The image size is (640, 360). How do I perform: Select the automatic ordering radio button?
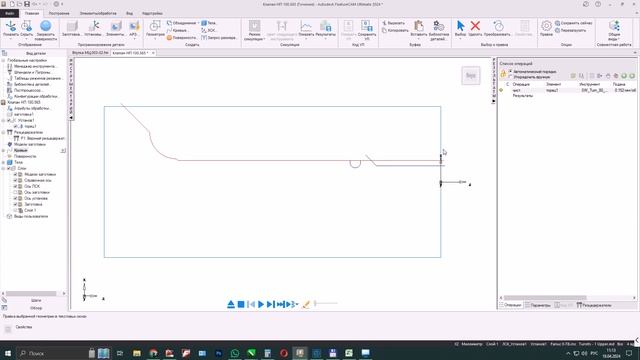tap(510, 71)
